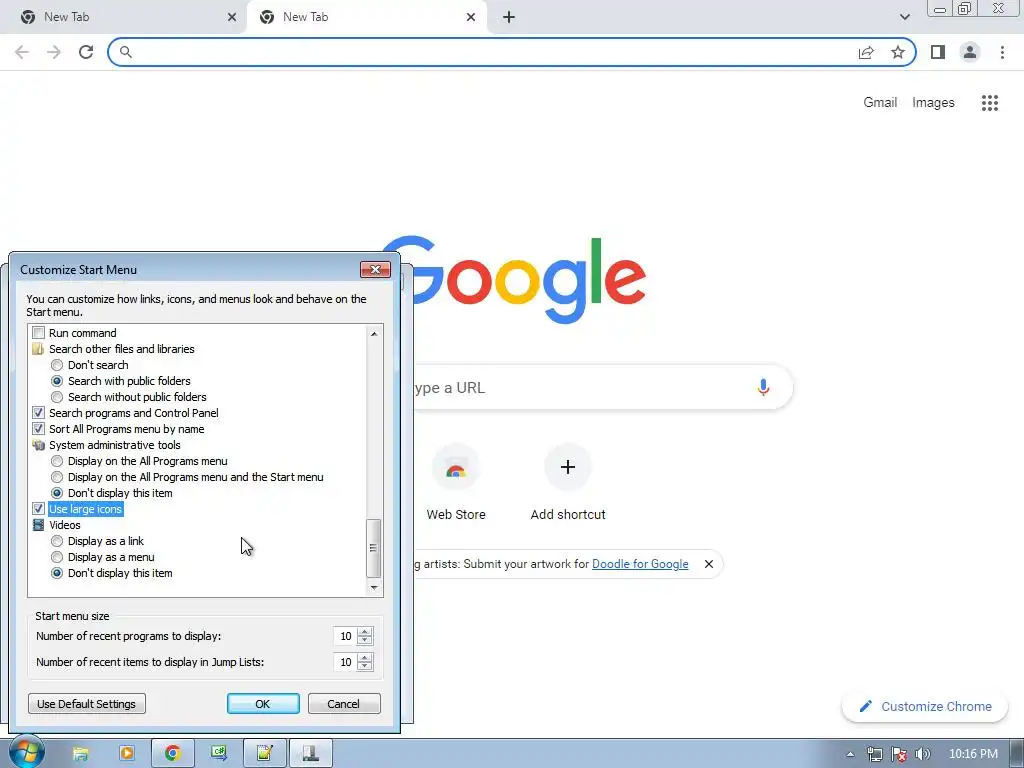Switch to the first New Tab

click(x=123, y=17)
